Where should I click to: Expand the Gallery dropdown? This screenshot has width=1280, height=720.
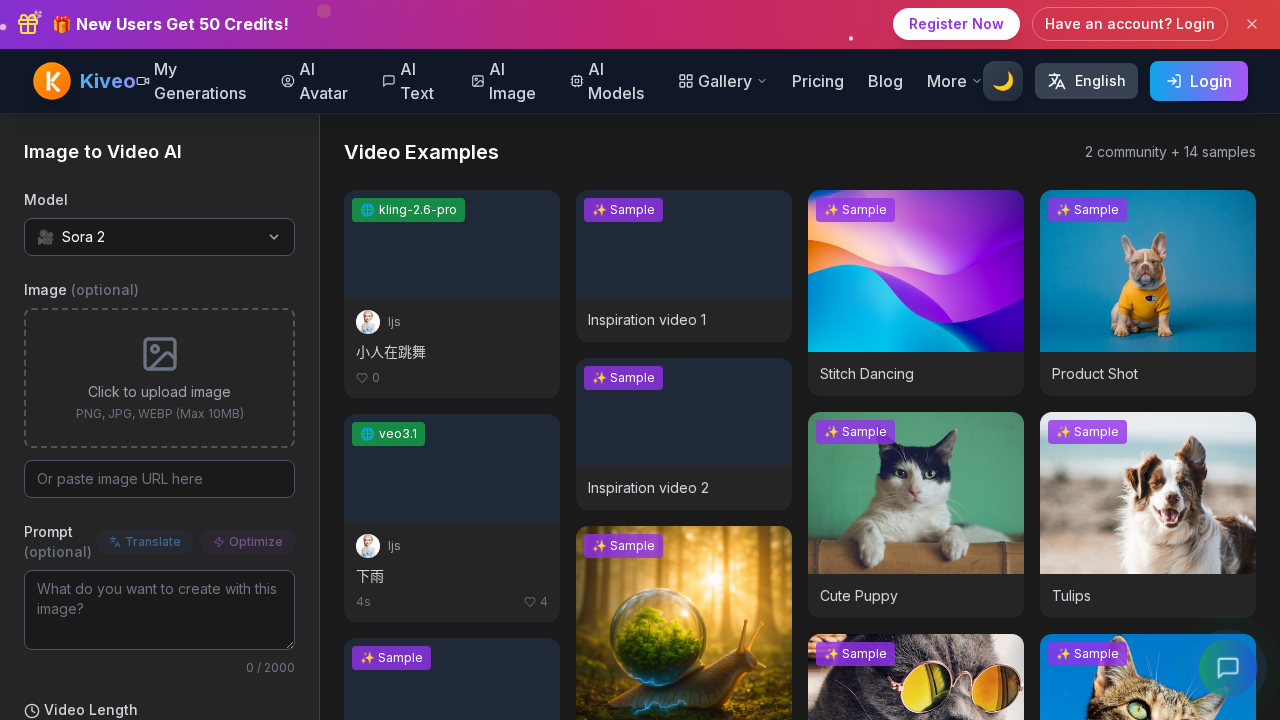coord(722,81)
